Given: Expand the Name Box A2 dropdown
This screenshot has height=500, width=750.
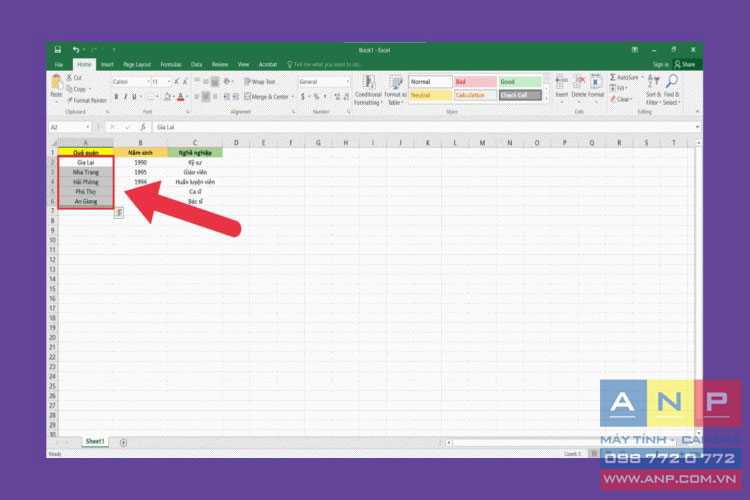Looking at the screenshot, I should (88, 127).
